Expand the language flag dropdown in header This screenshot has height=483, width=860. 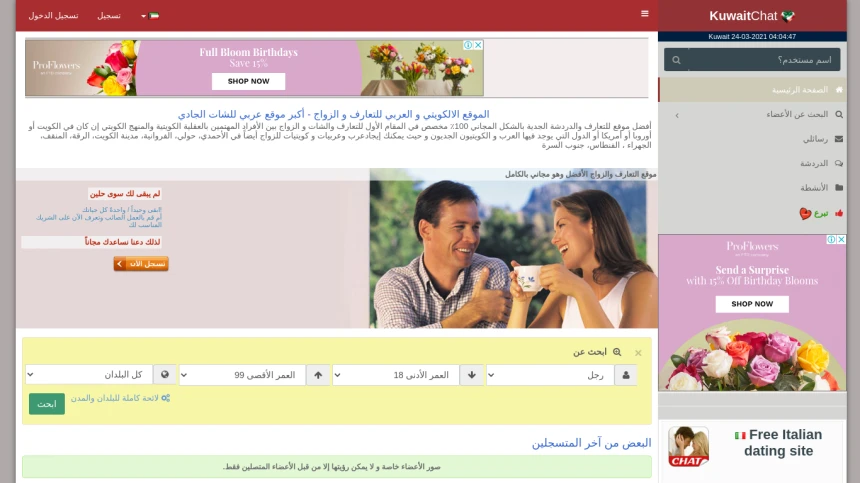click(150, 16)
